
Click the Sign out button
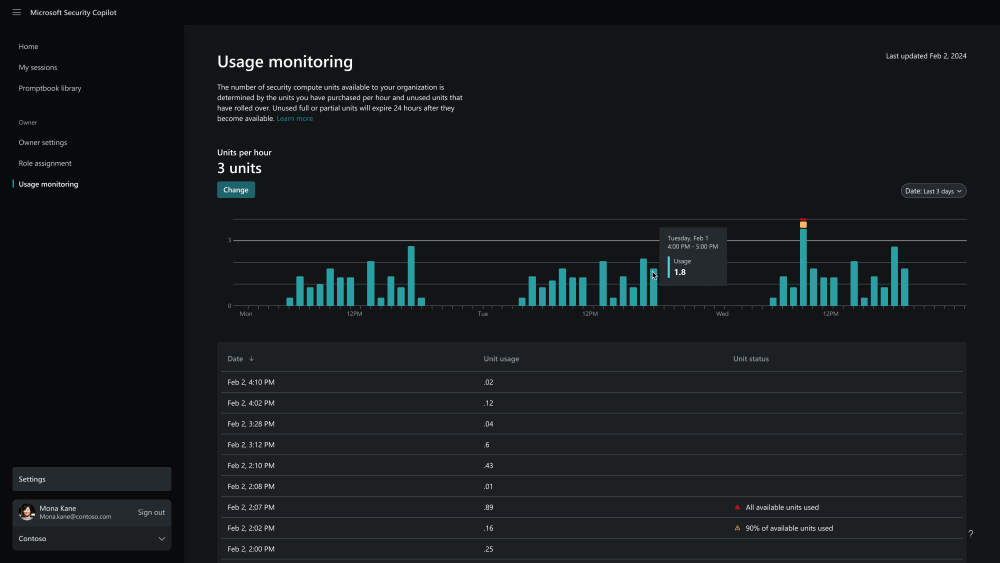point(151,512)
